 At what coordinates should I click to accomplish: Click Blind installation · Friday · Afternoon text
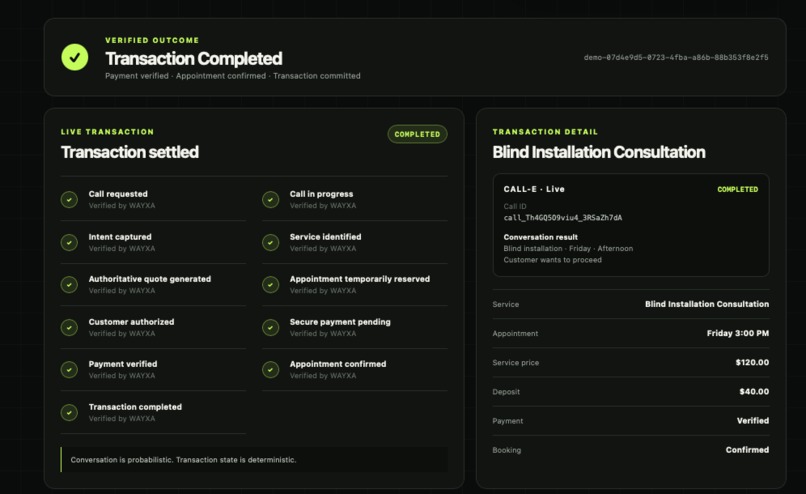[x=568, y=248]
